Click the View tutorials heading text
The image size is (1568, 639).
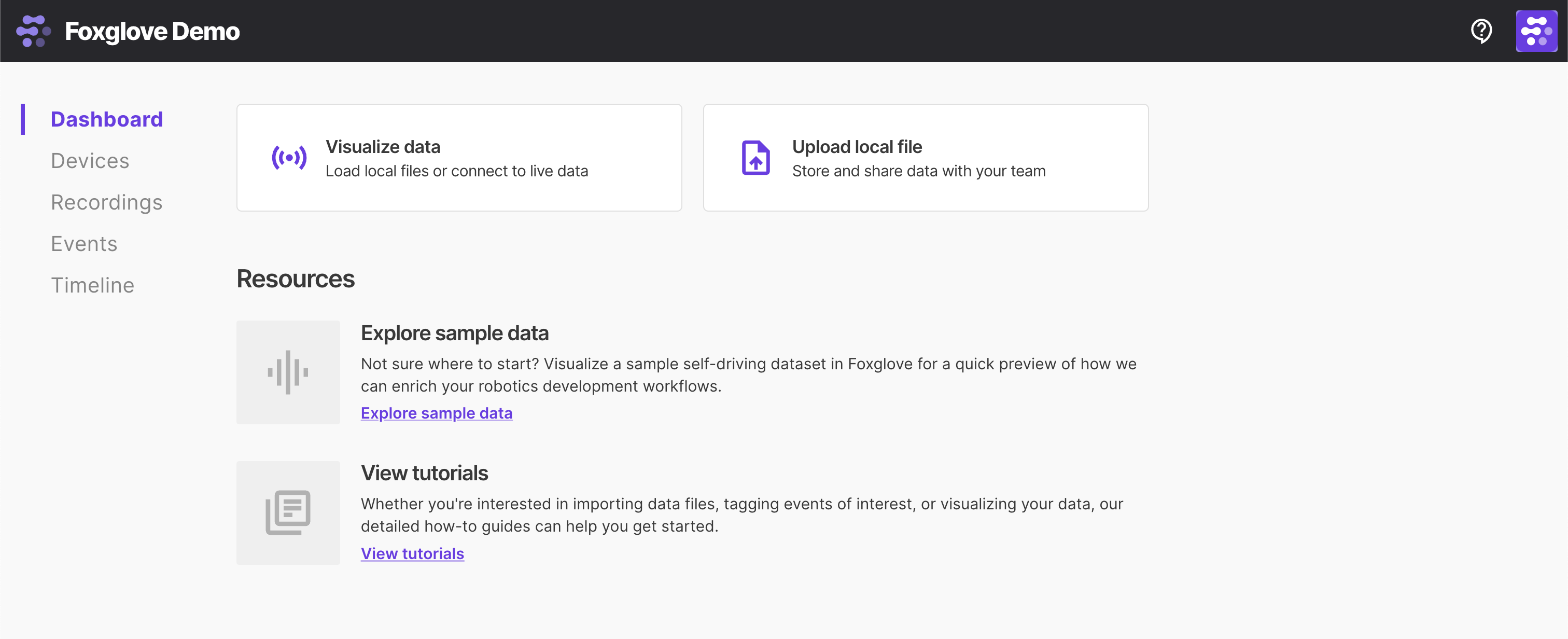click(x=424, y=474)
